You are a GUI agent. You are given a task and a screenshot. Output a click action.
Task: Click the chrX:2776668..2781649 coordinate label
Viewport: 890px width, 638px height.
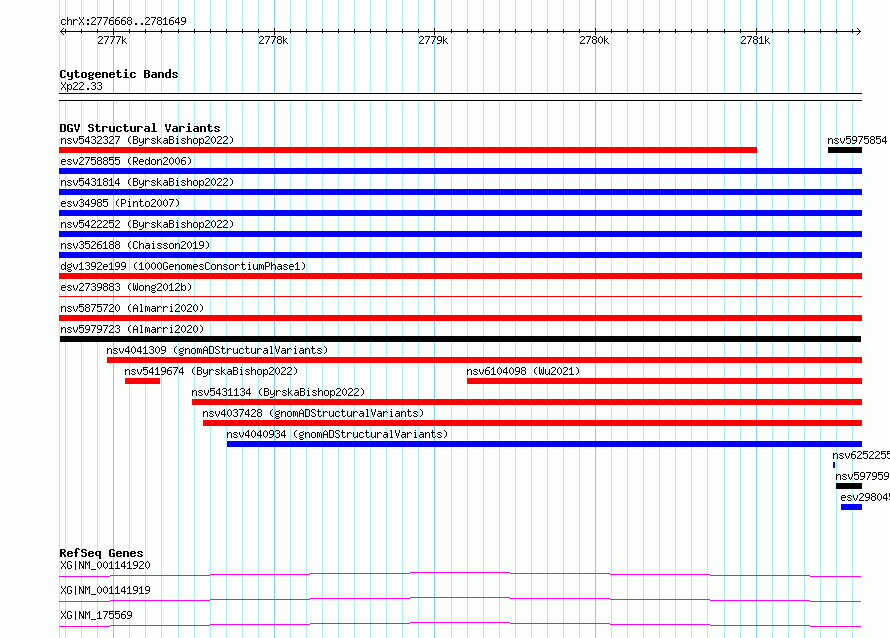pos(123,22)
